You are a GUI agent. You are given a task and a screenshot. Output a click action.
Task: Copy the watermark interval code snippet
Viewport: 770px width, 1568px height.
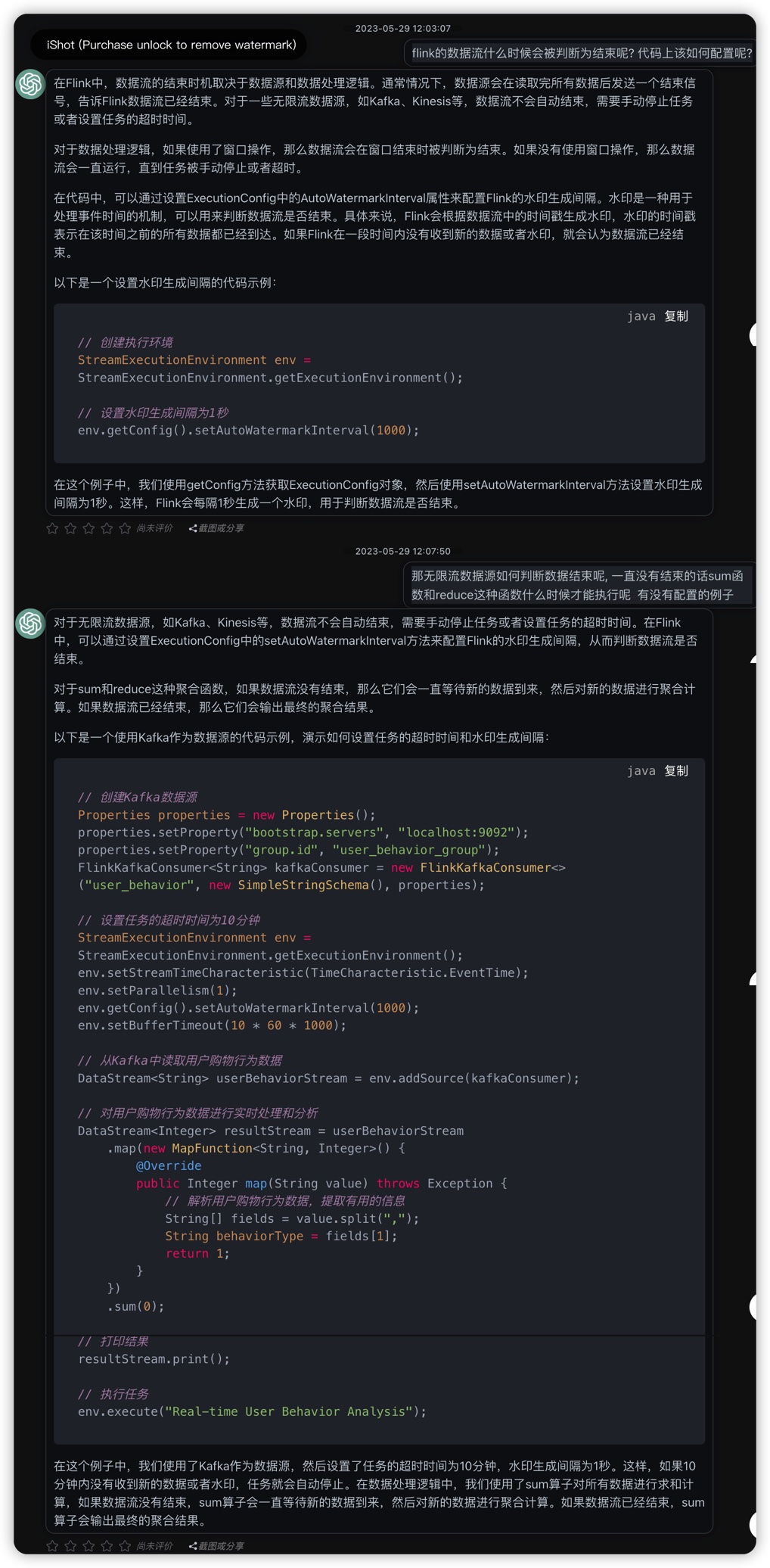pyautogui.click(x=675, y=316)
